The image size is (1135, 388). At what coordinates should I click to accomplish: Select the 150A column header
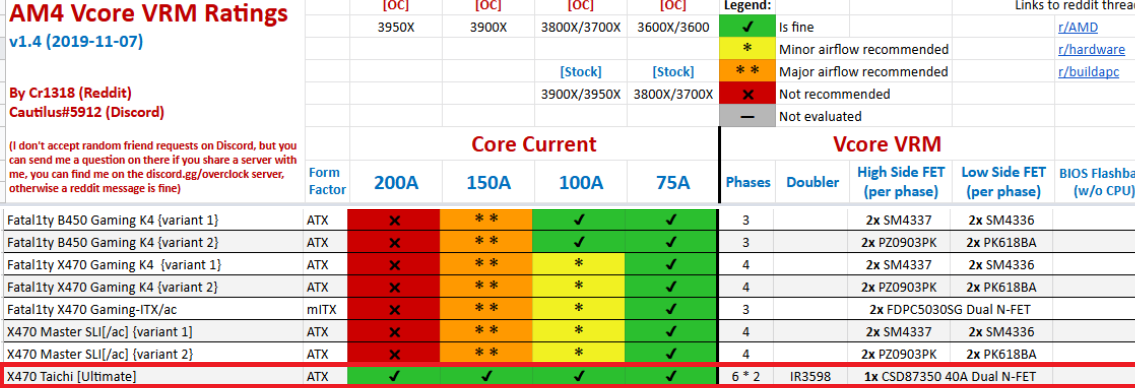pyautogui.click(x=488, y=182)
